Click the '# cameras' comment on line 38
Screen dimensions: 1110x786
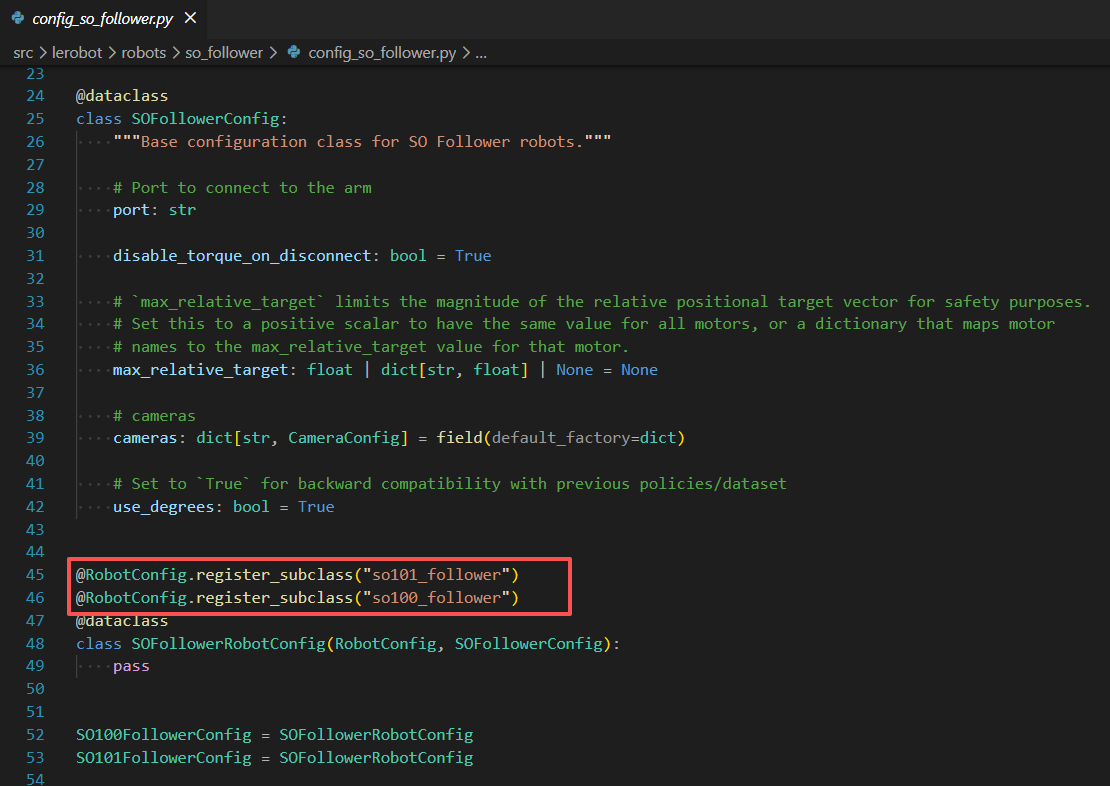click(154, 416)
